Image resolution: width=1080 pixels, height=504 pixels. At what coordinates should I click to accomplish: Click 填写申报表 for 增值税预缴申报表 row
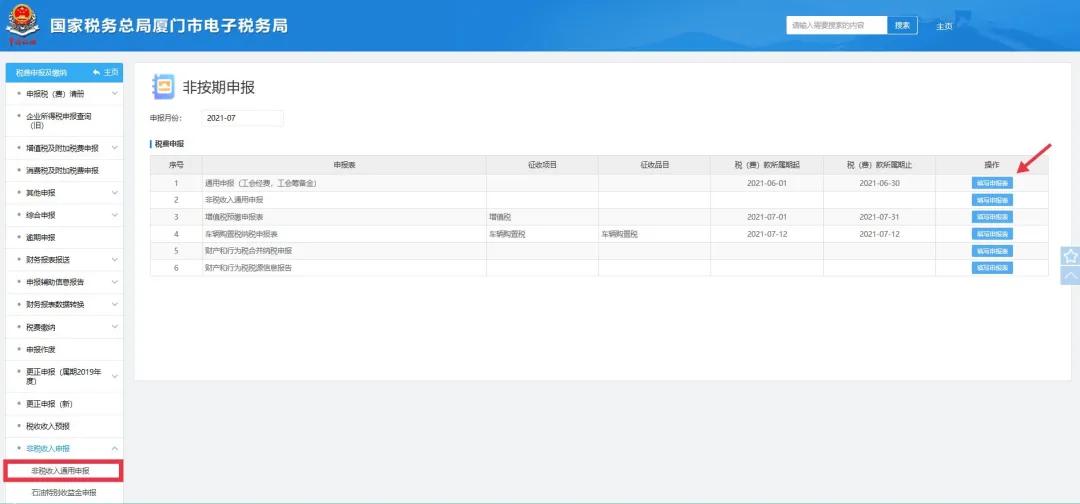click(x=992, y=217)
